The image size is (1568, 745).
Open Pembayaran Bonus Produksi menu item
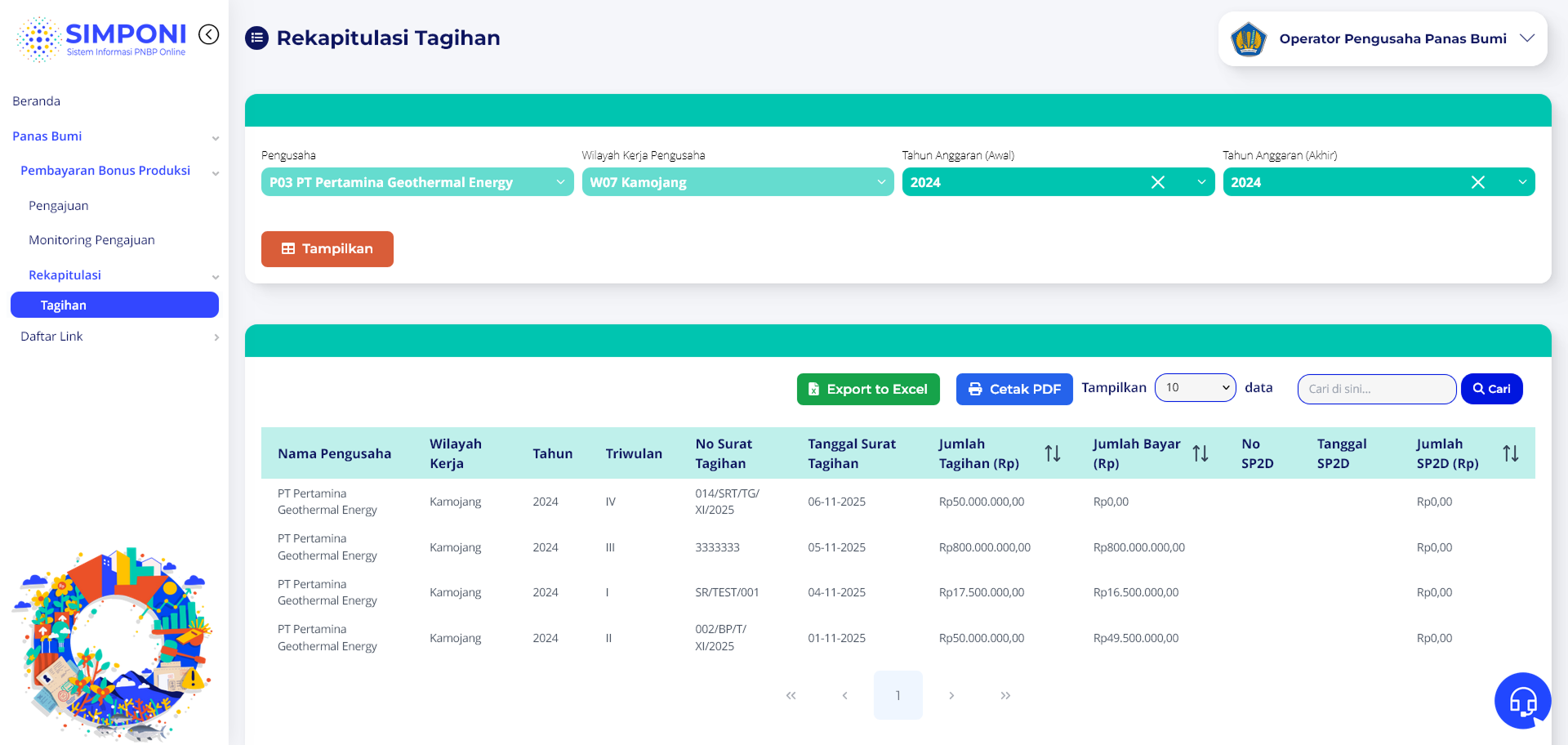point(105,171)
